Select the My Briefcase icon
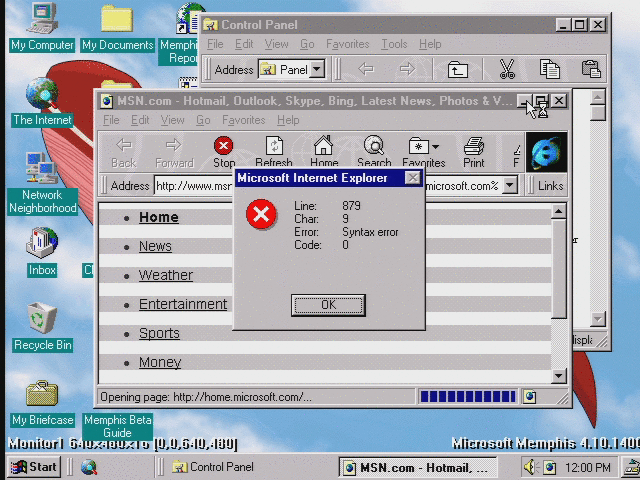Image resolution: width=640 pixels, height=480 pixels. tap(42, 393)
